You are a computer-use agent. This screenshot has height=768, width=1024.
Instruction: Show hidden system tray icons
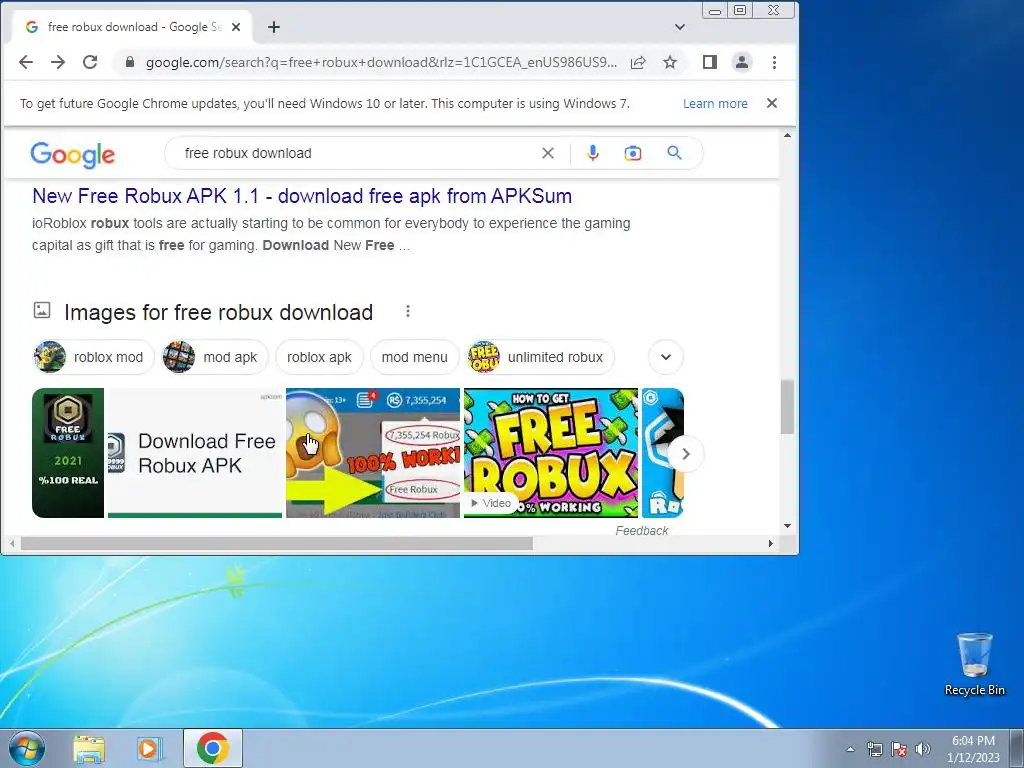(850, 749)
